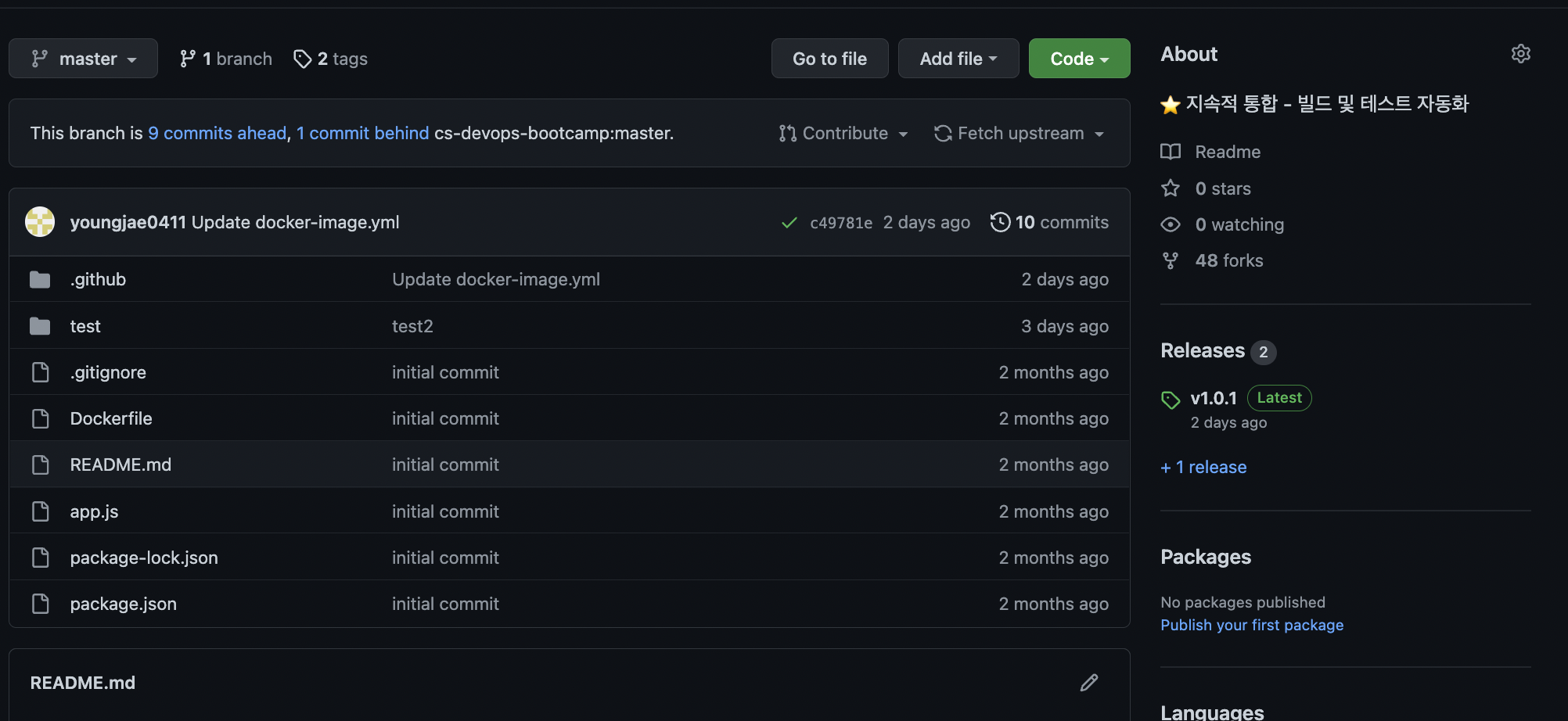
Task: Click the fork icon beside 48 forks
Action: point(1171,260)
